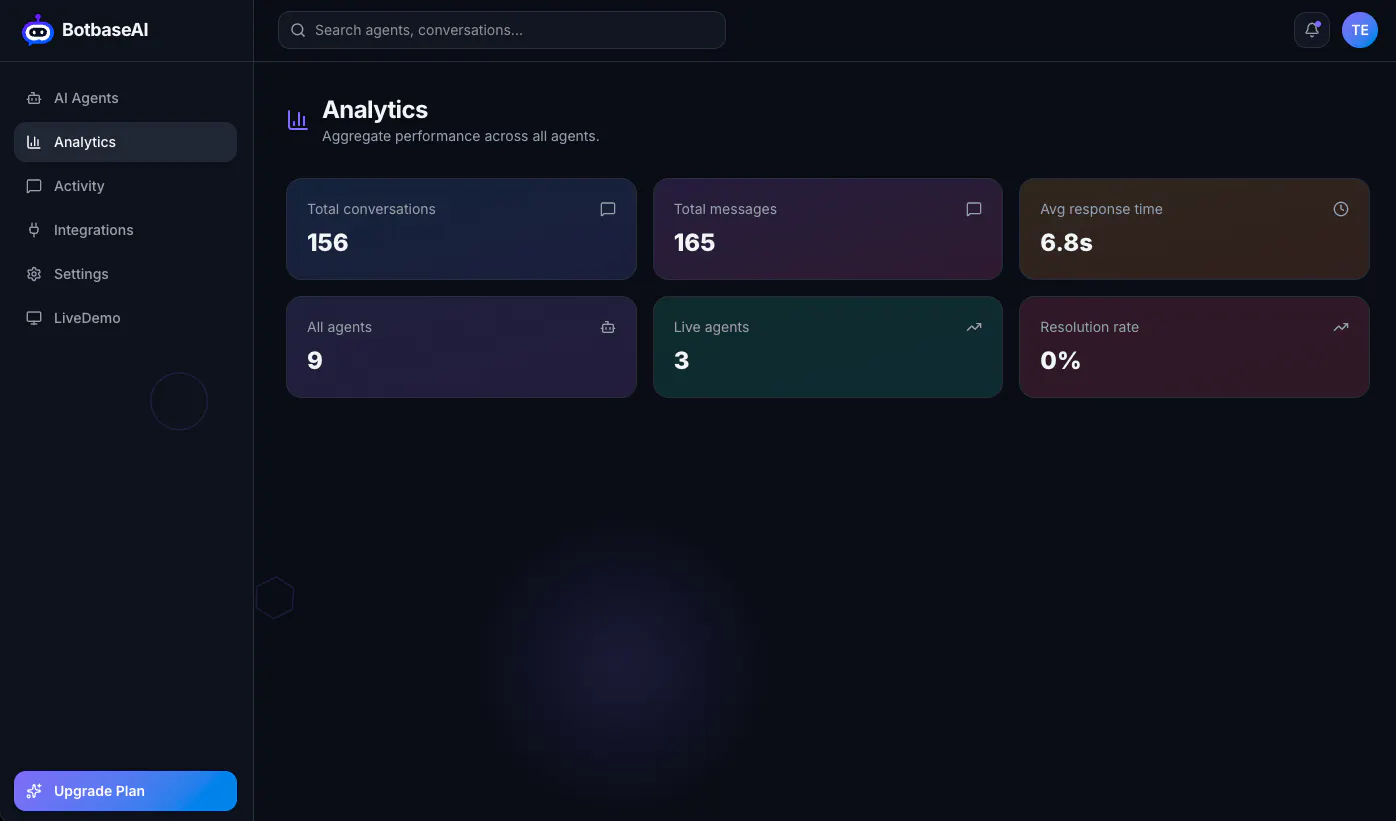
Task: Click the magnifier icon in search bar
Action: pos(298,30)
